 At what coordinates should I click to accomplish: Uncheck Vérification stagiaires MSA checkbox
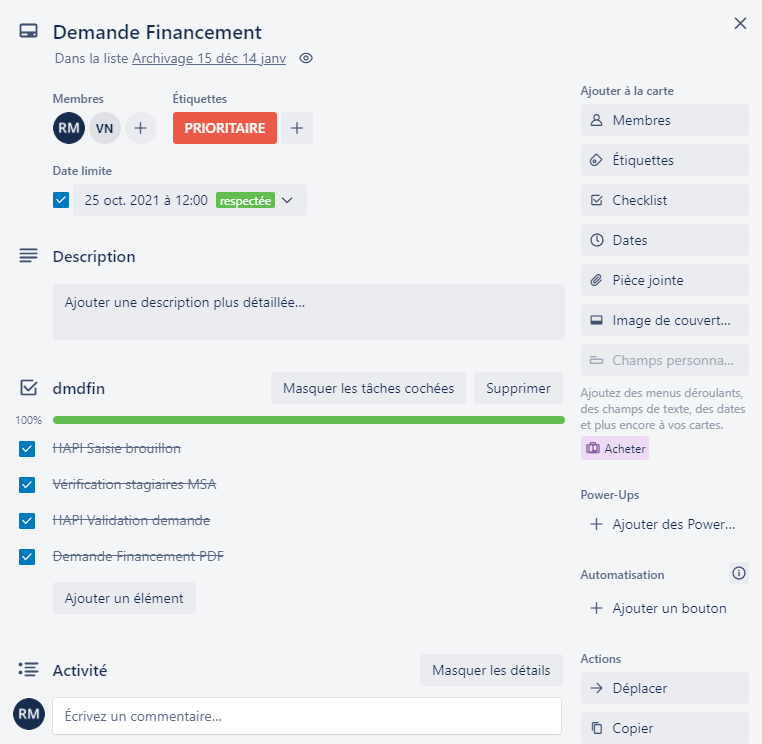pyautogui.click(x=27, y=484)
